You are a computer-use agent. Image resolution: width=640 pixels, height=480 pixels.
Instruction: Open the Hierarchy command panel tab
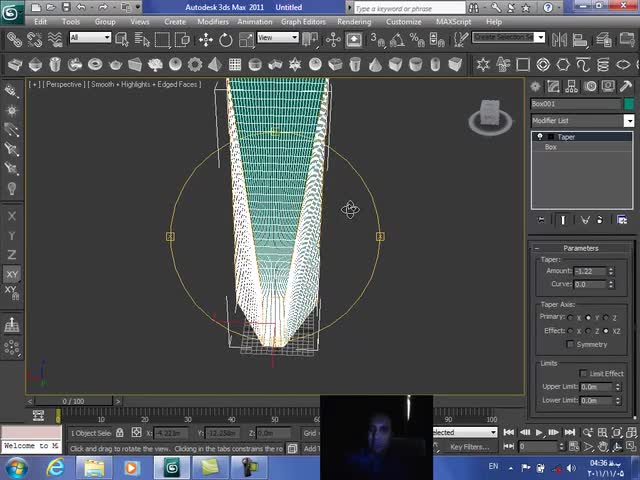coord(570,87)
